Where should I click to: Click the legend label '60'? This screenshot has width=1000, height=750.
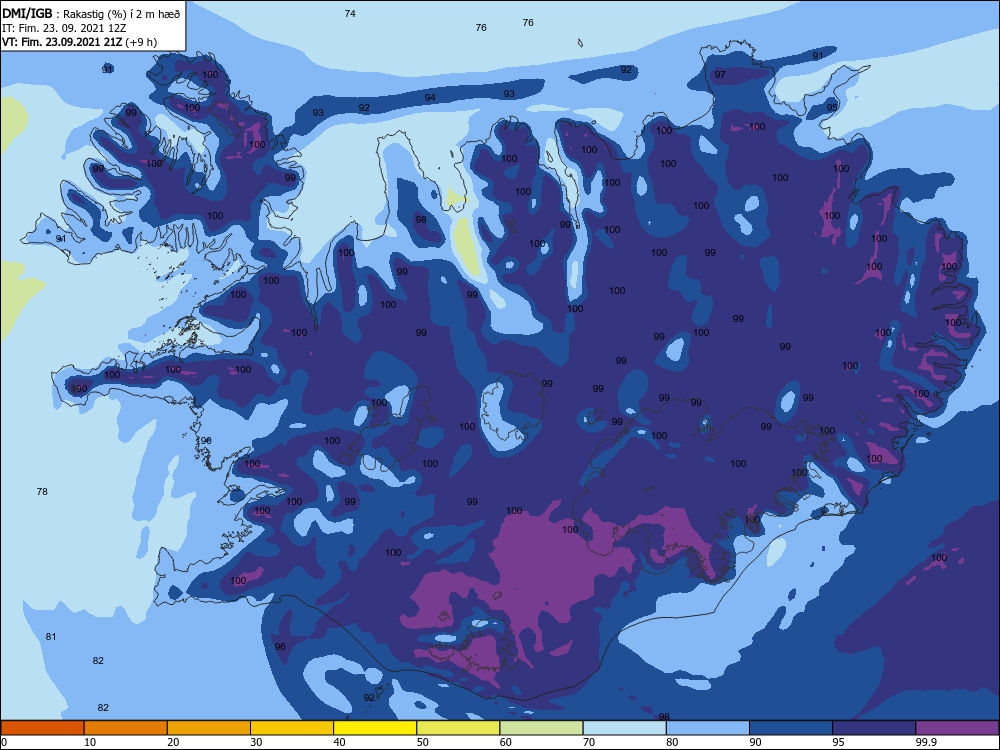(506, 742)
